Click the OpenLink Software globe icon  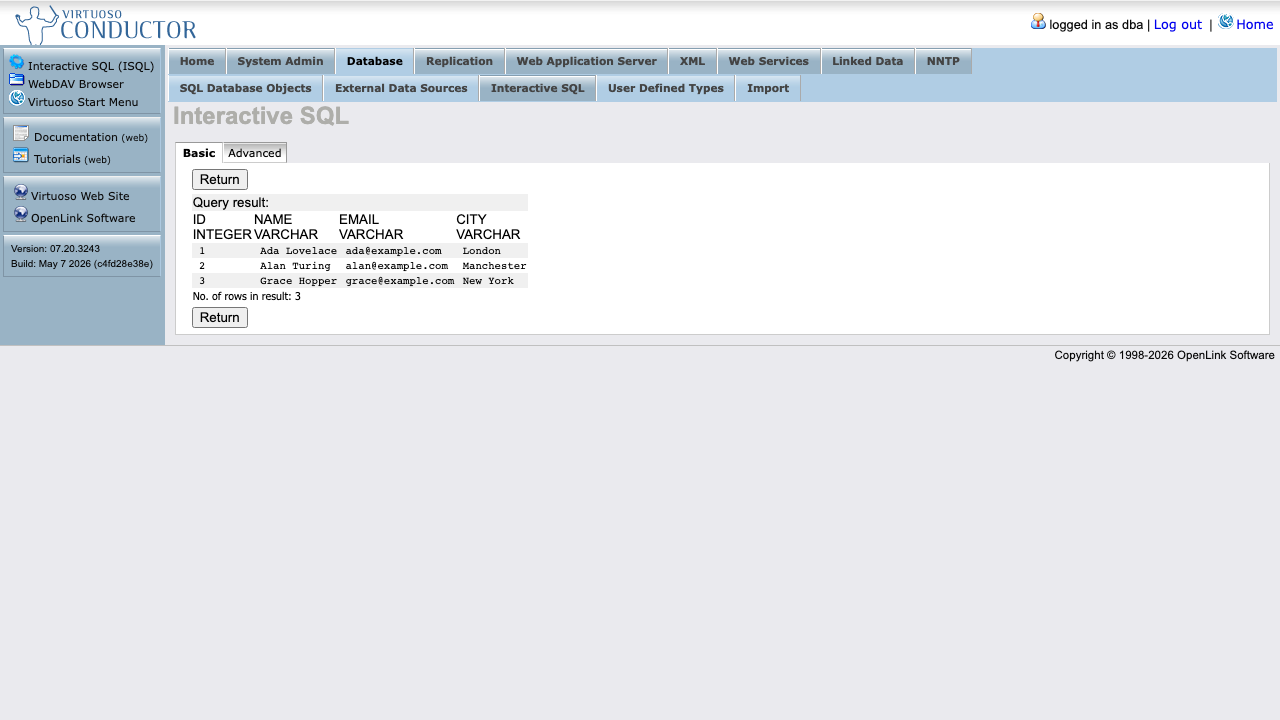[21, 214]
